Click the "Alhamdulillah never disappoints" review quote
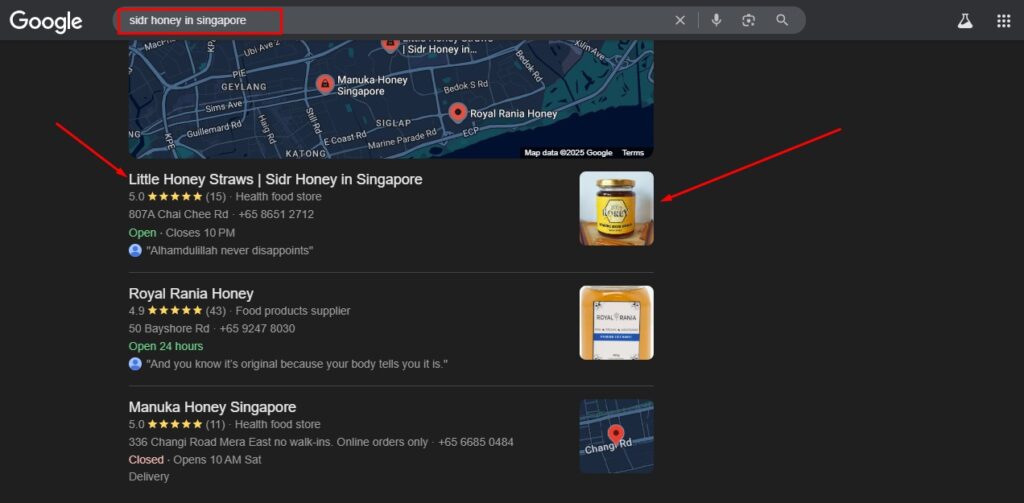This screenshot has width=1024, height=503. (230, 250)
